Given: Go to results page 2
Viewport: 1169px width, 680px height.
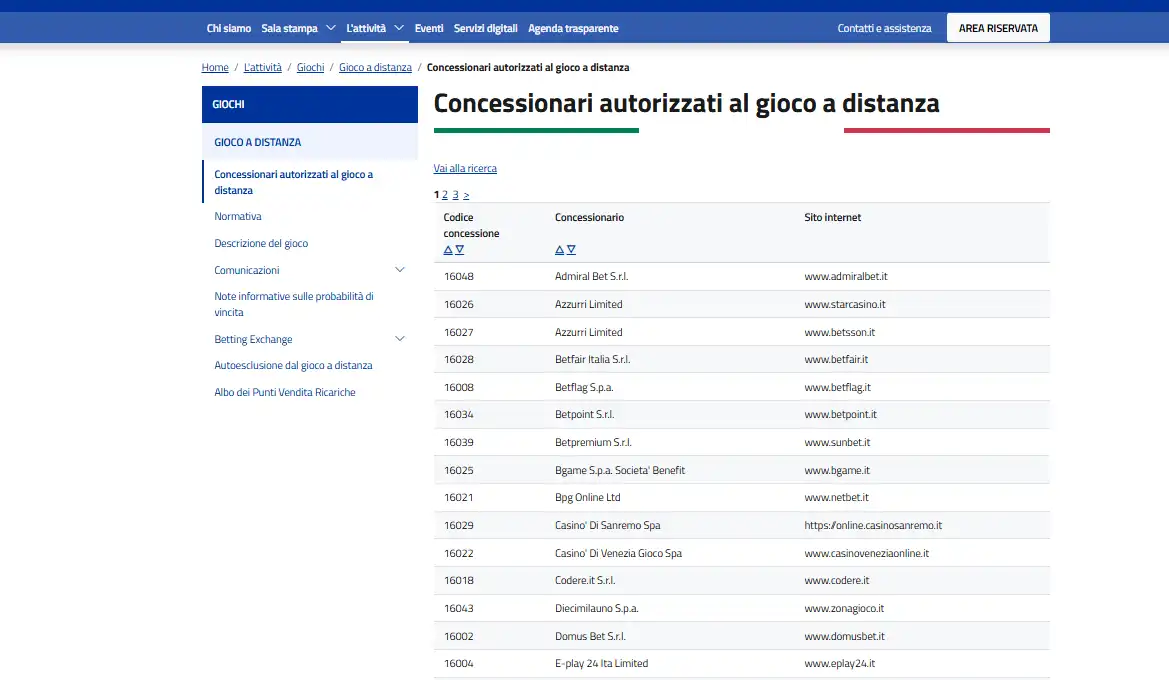Looking at the screenshot, I should click(x=445, y=195).
